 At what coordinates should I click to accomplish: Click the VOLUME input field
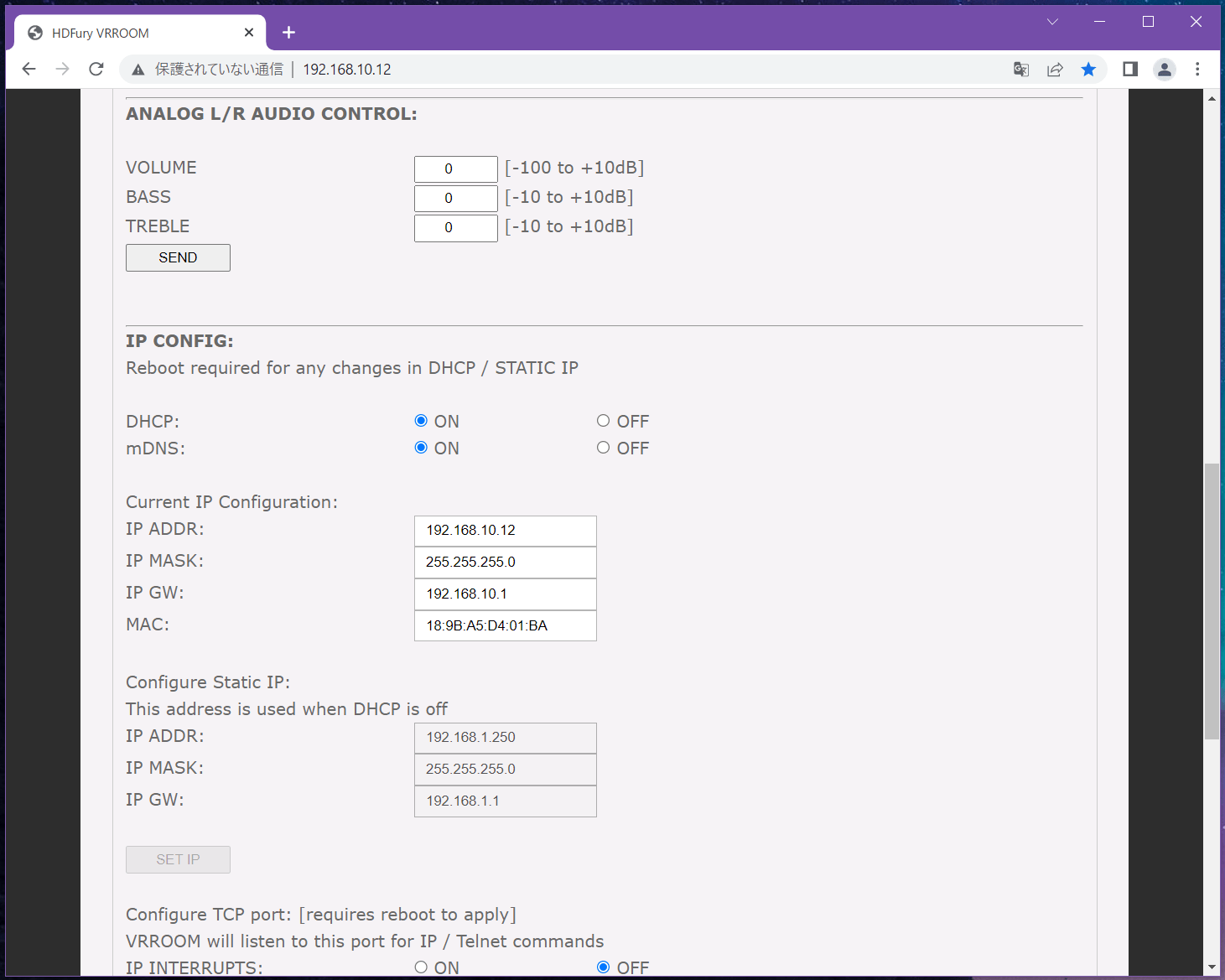[x=456, y=169]
